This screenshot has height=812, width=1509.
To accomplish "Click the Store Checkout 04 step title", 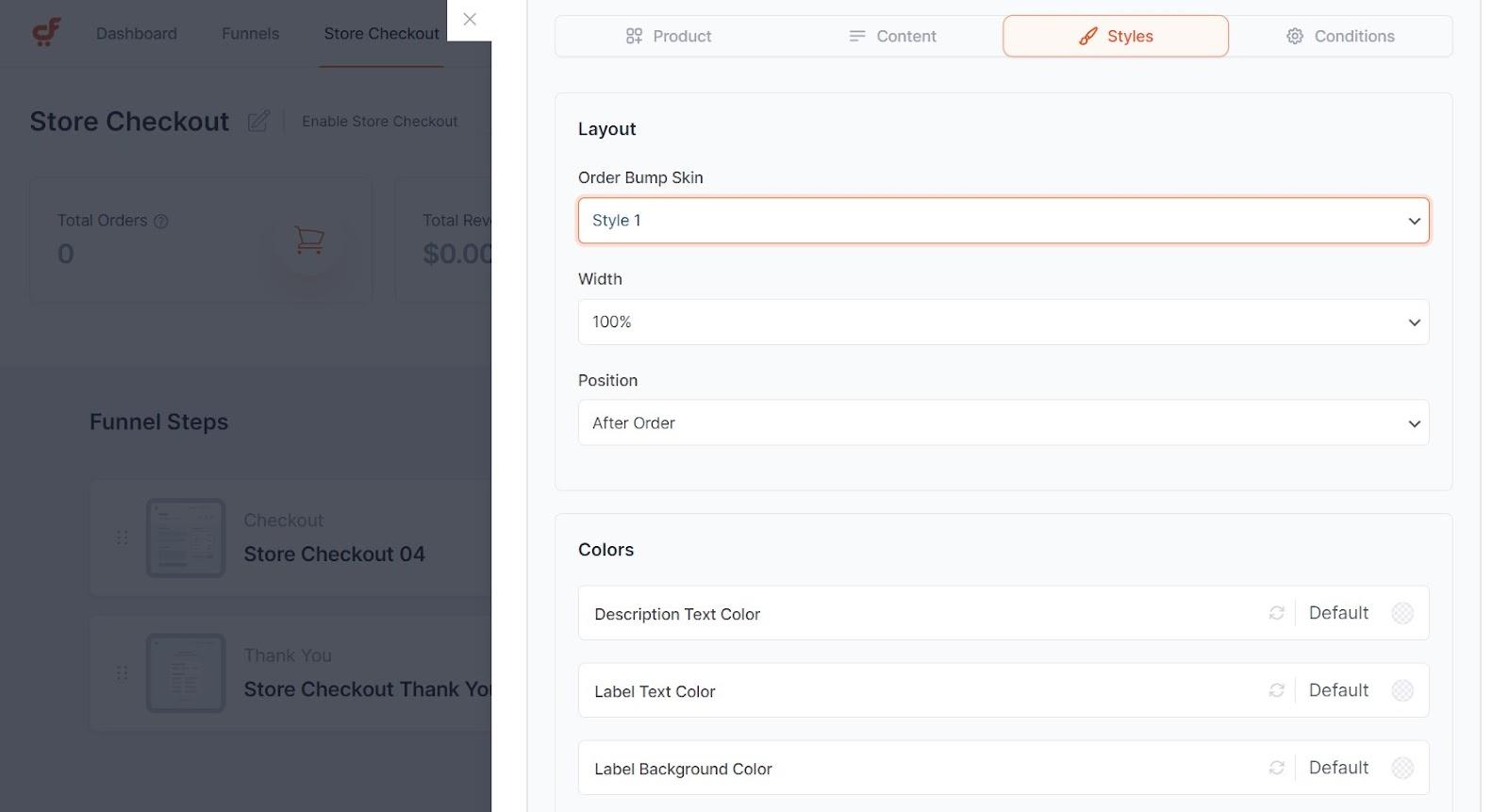I will click(335, 555).
